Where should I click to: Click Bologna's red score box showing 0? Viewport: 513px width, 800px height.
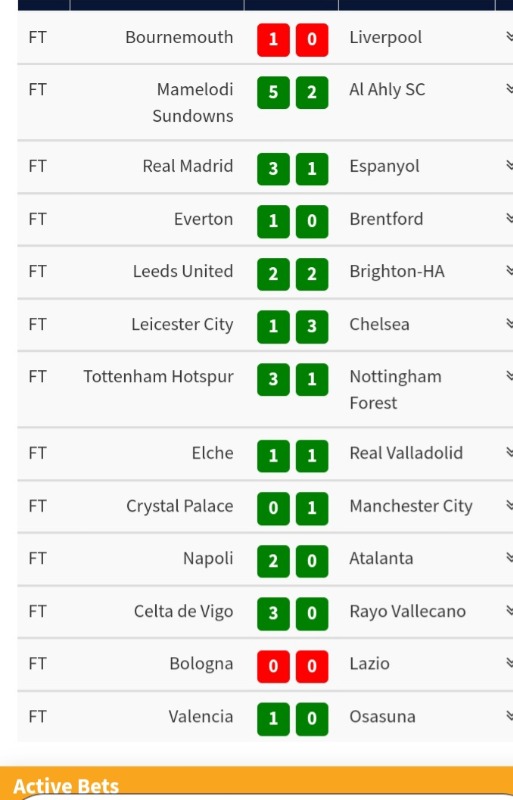273,666
